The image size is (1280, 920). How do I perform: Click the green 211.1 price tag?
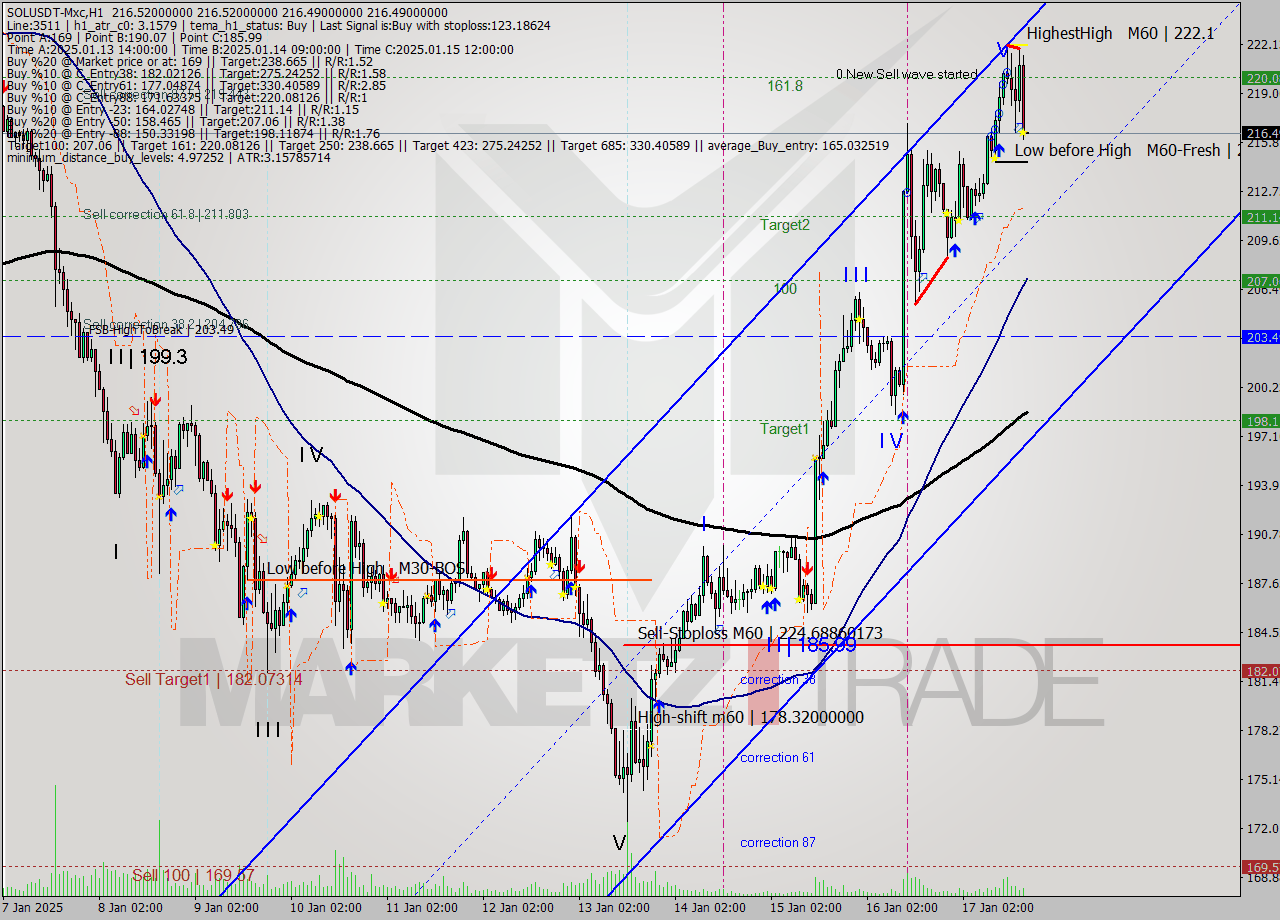pos(1260,217)
